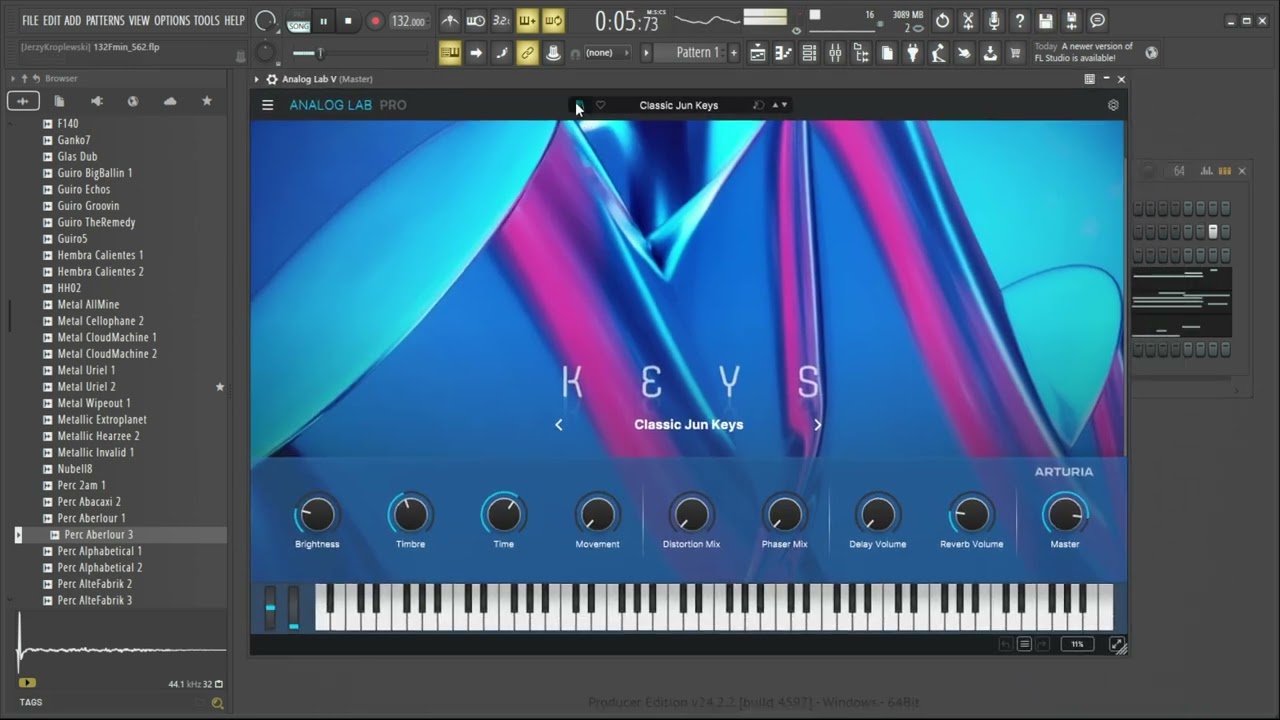
Task: Open the VIEW menu
Action: point(139,21)
